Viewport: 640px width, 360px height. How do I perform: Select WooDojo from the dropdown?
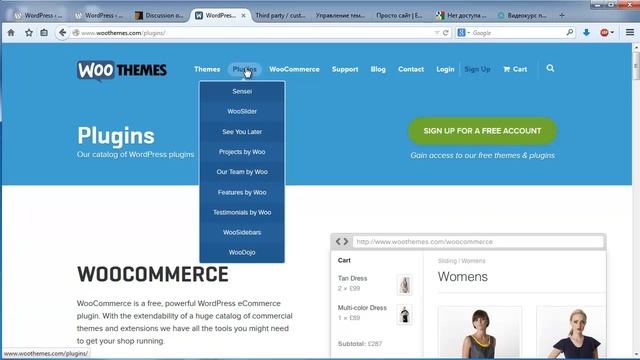pyautogui.click(x=242, y=252)
